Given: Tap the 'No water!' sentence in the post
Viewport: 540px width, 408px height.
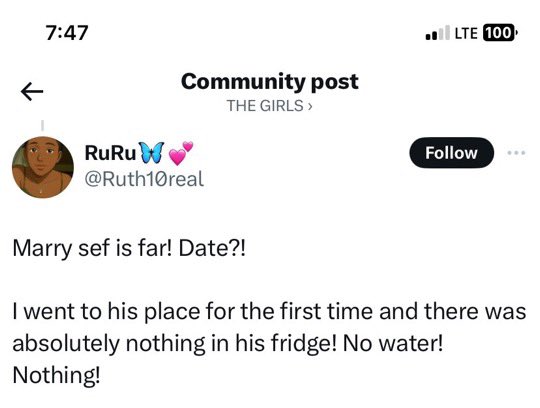Looking at the screenshot, I should point(393,343).
